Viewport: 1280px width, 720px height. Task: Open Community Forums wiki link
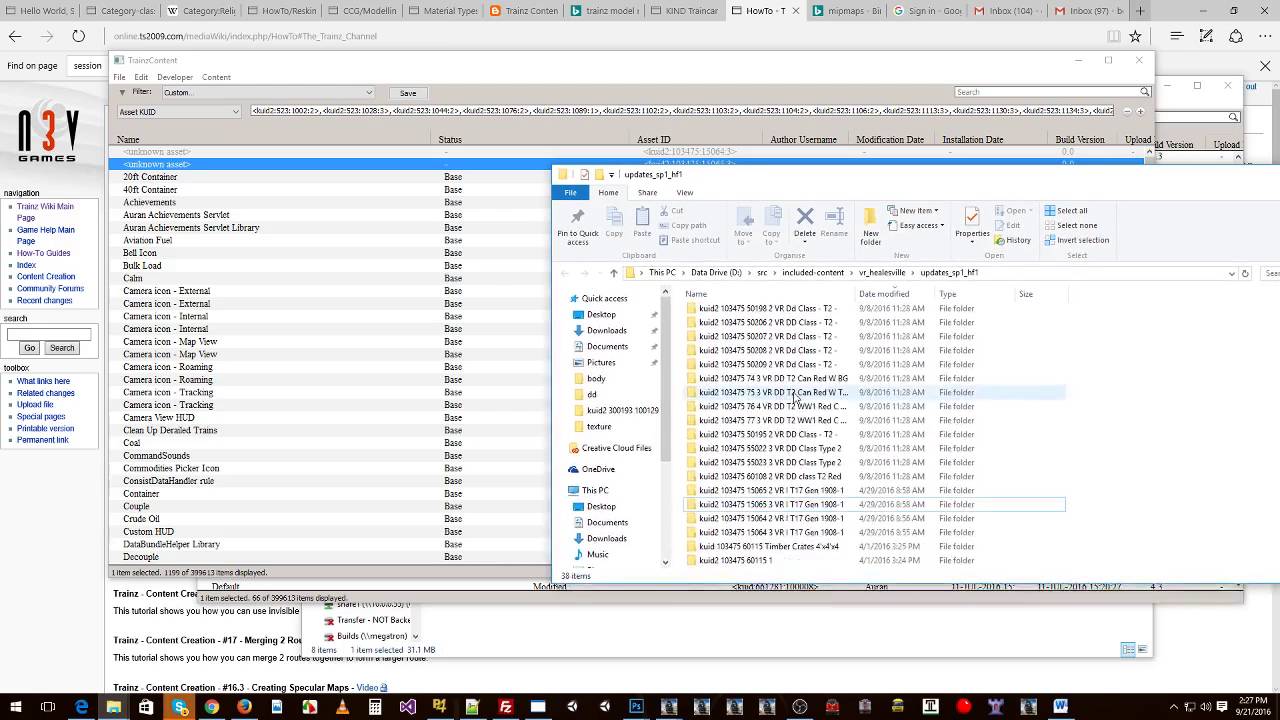tap(50, 288)
